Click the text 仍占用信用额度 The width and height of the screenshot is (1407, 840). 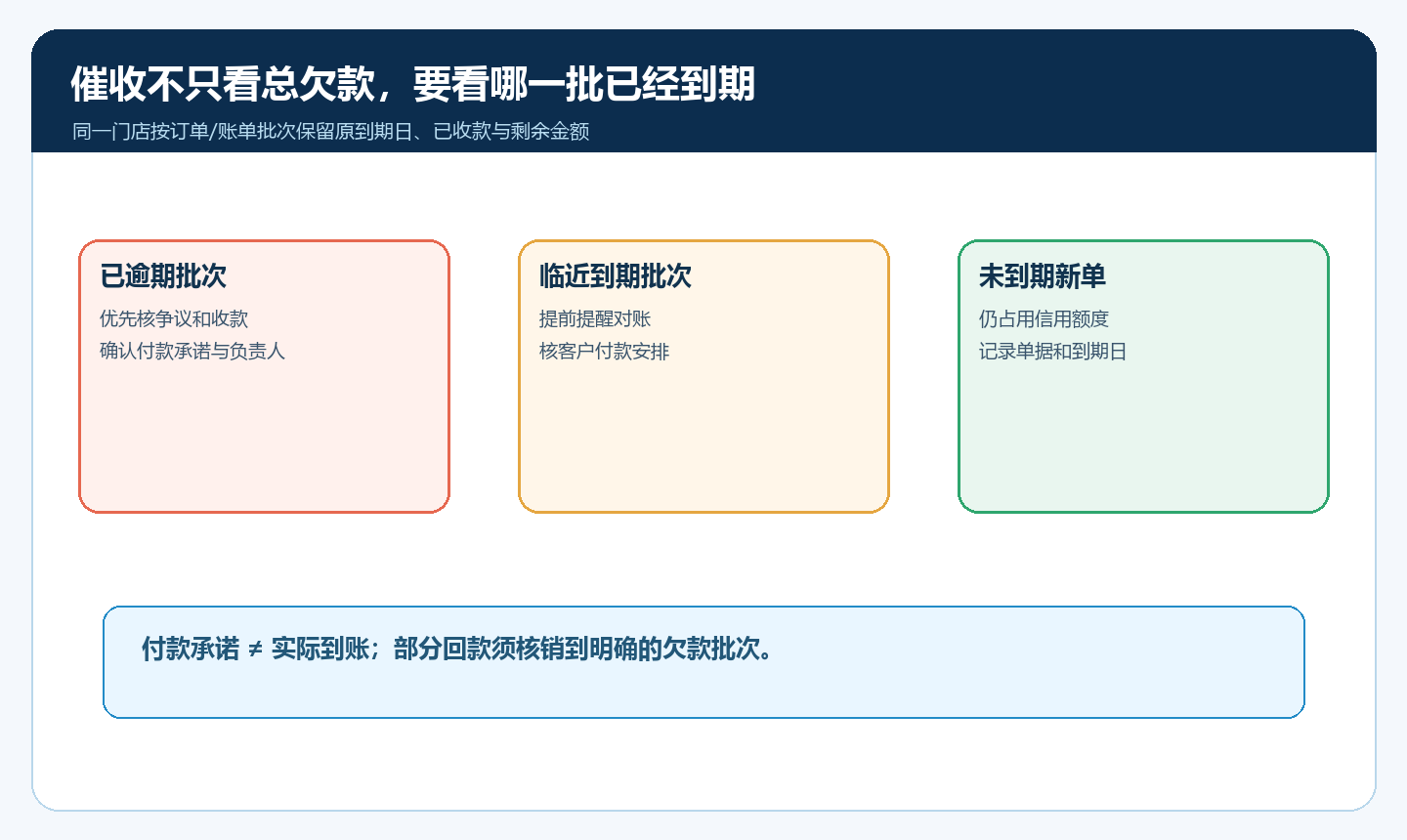(1044, 318)
